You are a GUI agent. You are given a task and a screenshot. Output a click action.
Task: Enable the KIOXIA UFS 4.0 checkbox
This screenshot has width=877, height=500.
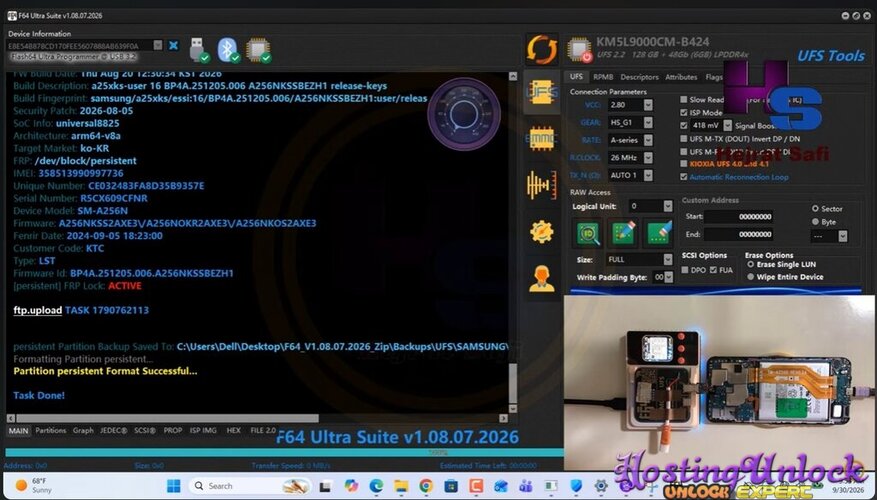[x=683, y=164]
